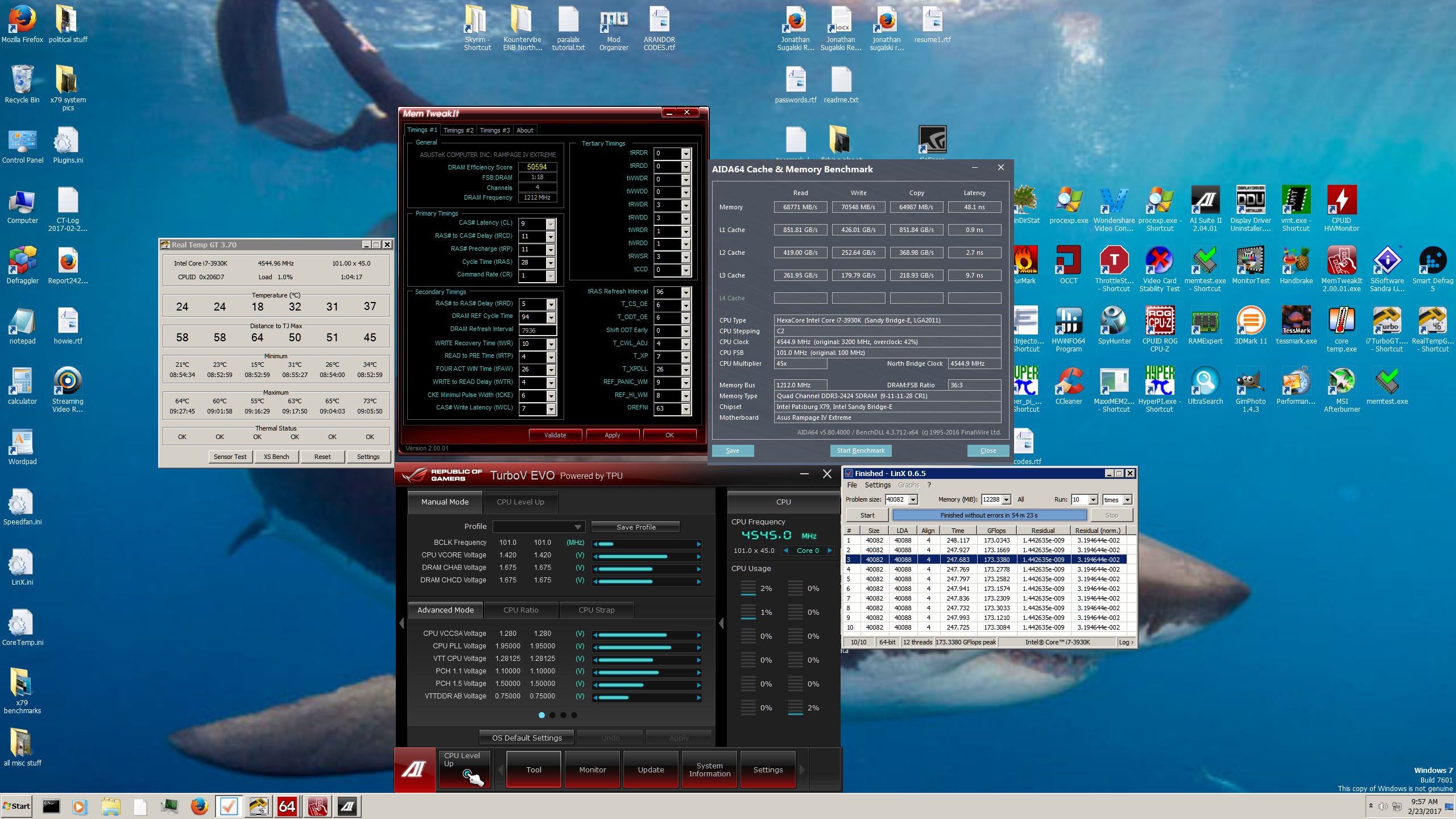Expand the tRRDR dropdown in Tertiary Timings

(x=686, y=154)
